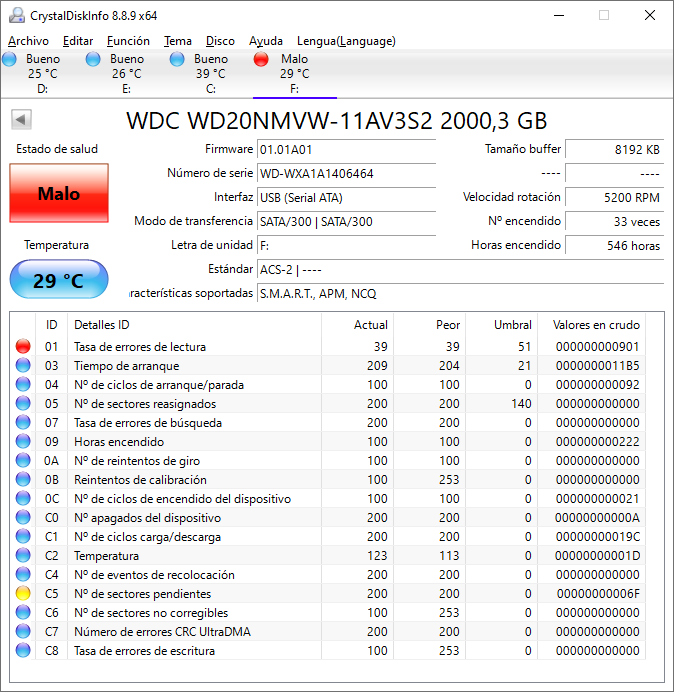Click the Actual column header

point(358,325)
